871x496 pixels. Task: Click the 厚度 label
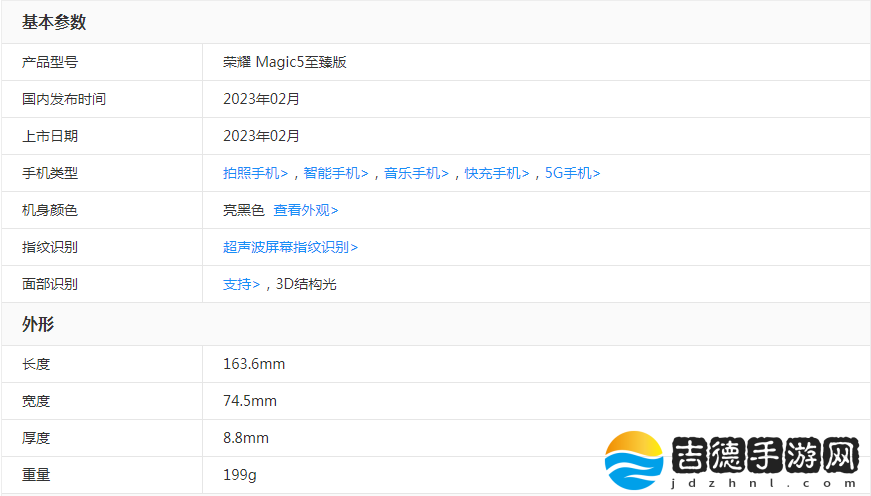(x=36, y=438)
